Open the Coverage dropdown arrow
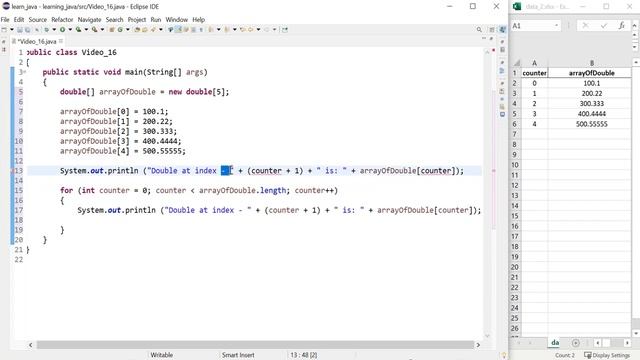640x360 pixels. pyautogui.click(x=86, y=30)
